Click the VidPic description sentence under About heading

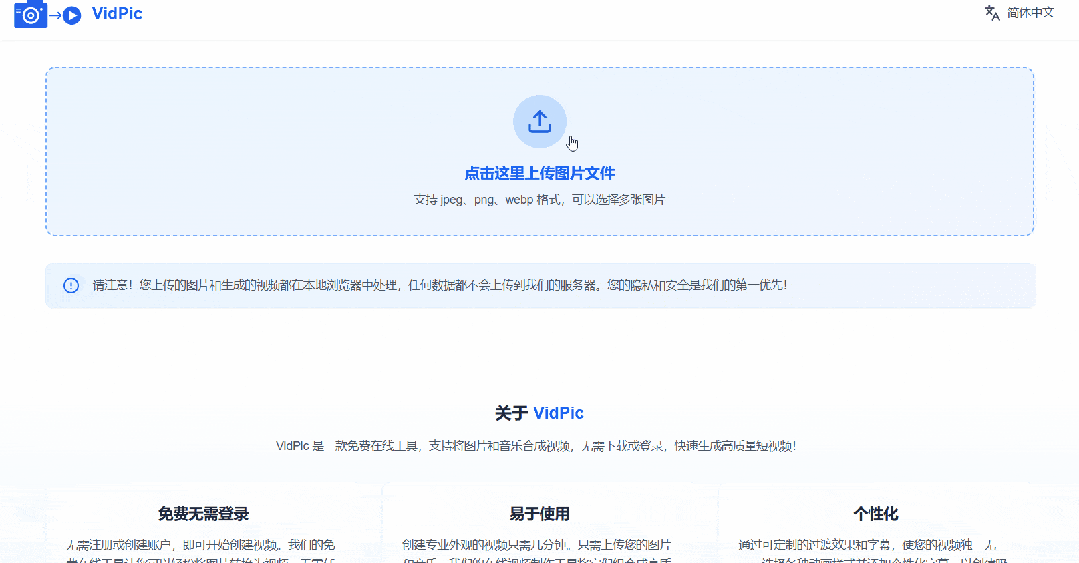pos(535,446)
